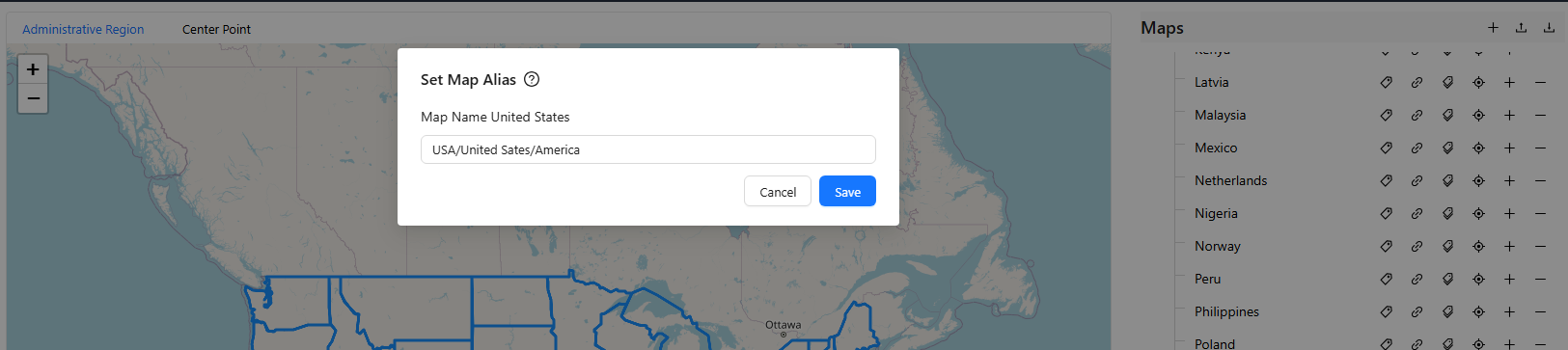The height and width of the screenshot is (350, 1568).
Task: Click the locate target icon for Netherlands
Action: tap(1478, 180)
